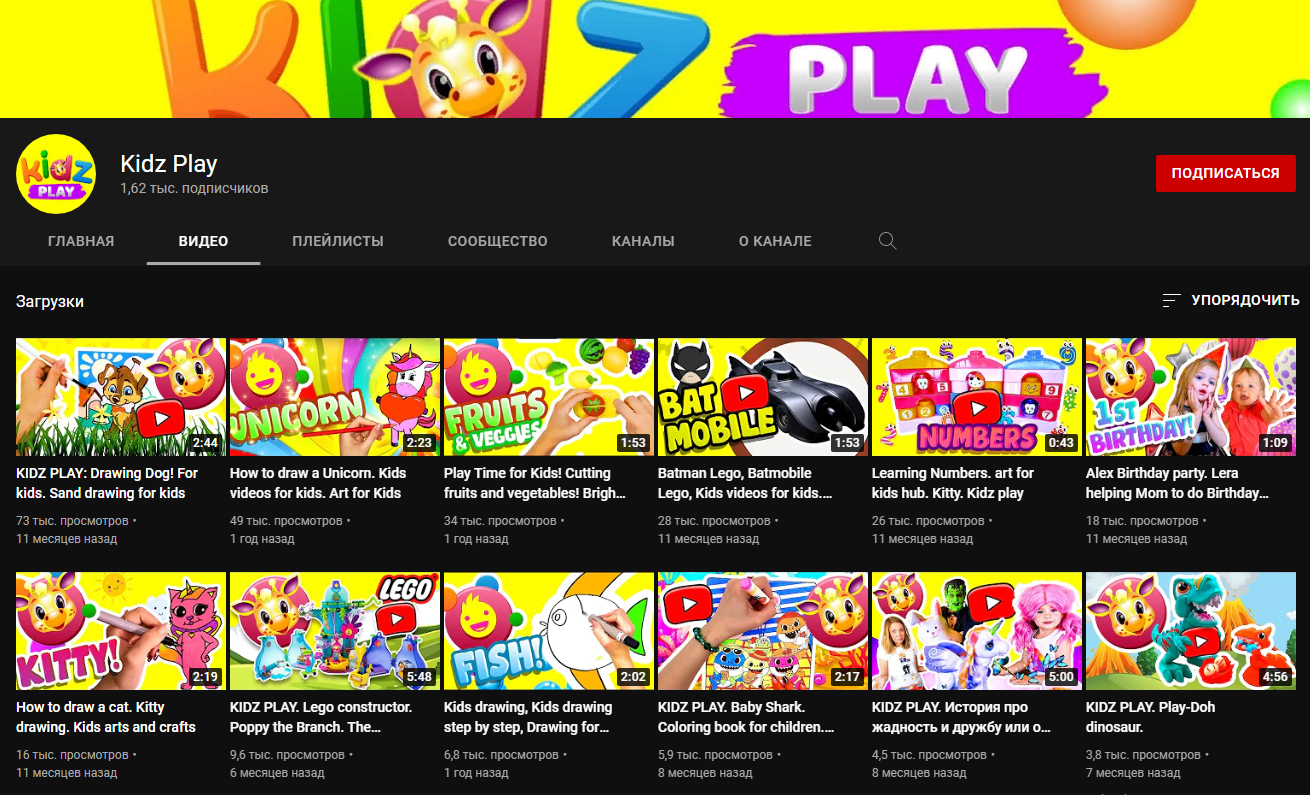Click the sort lines icon beside Упорядочить

tap(1172, 300)
